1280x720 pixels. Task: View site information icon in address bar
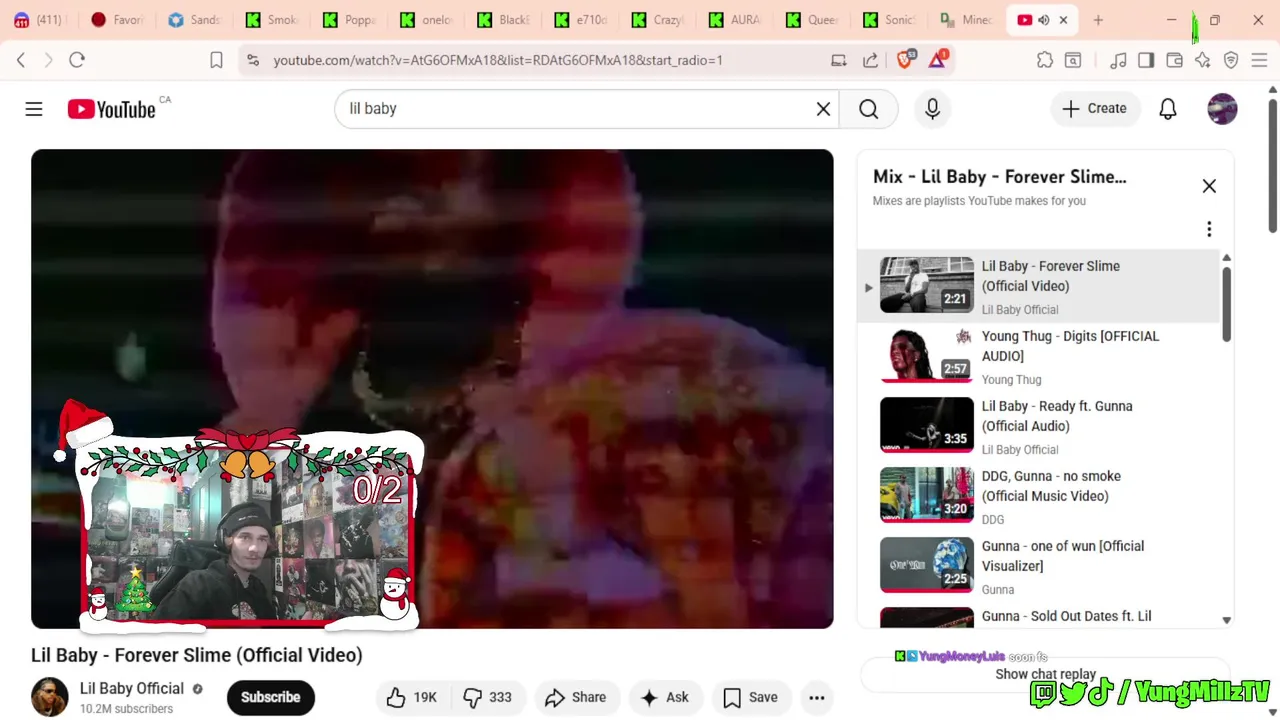[252, 60]
